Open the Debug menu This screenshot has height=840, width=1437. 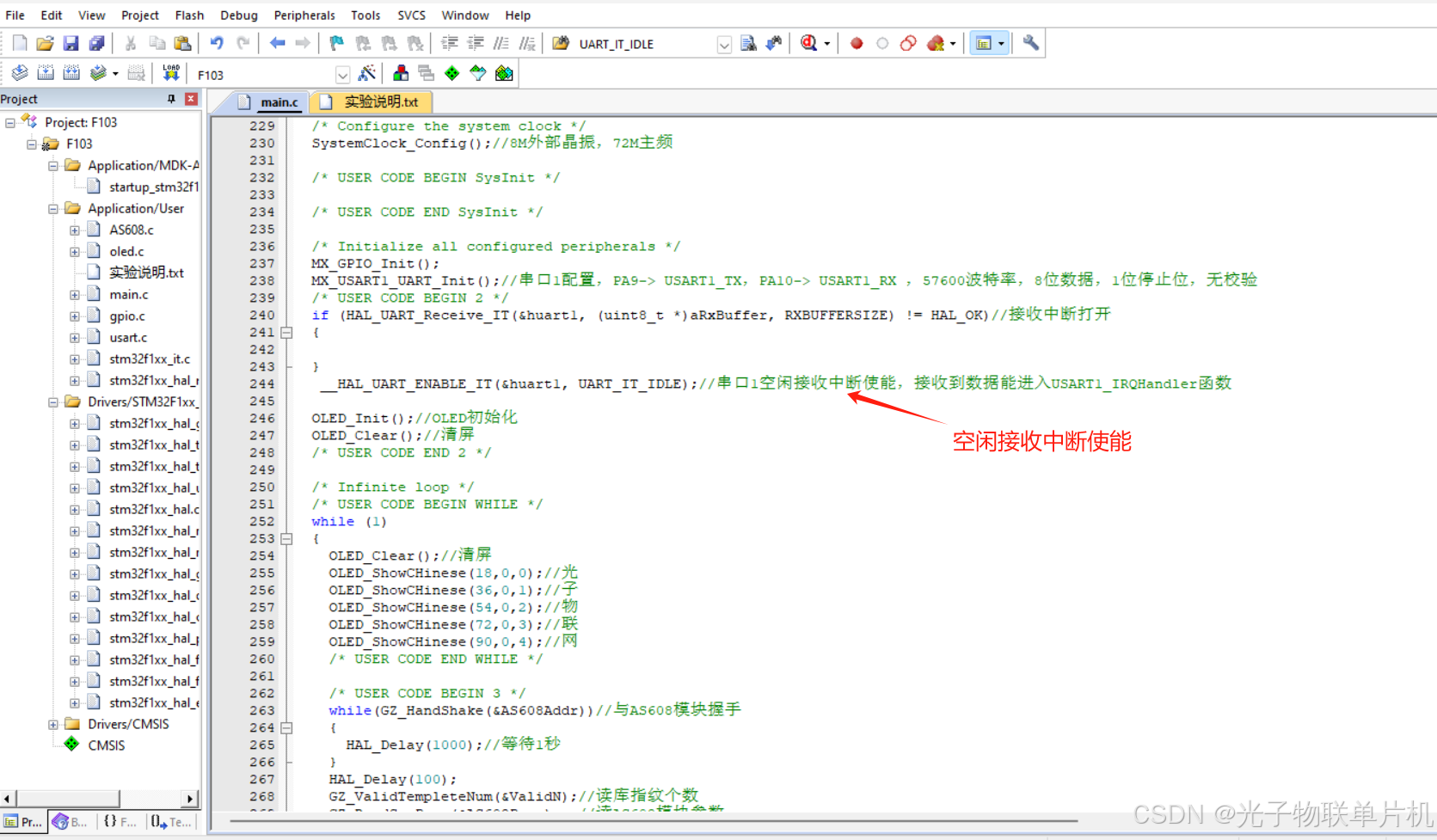(239, 15)
